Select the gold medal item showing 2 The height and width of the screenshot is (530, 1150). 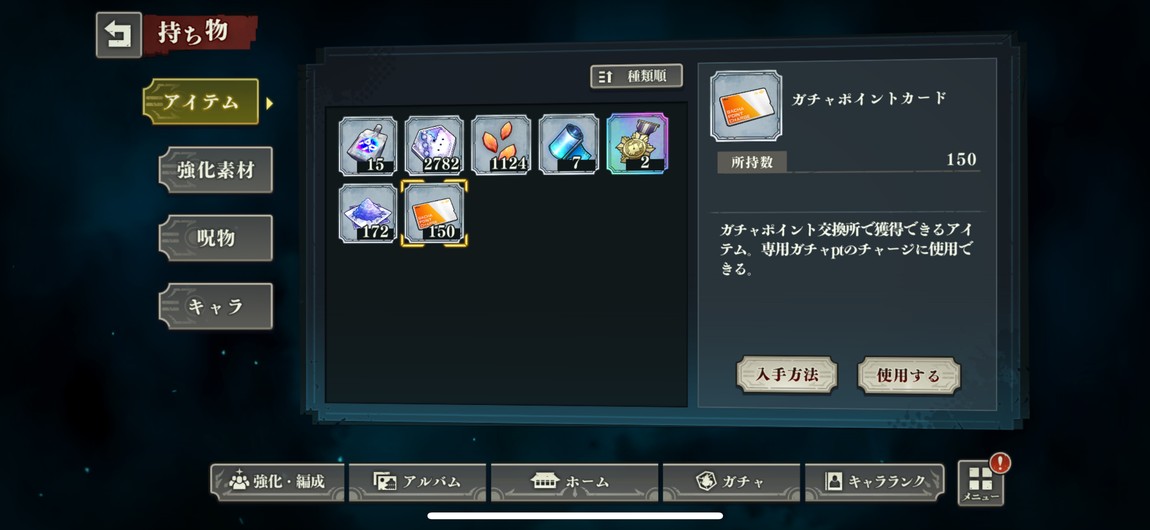click(637, 144)
